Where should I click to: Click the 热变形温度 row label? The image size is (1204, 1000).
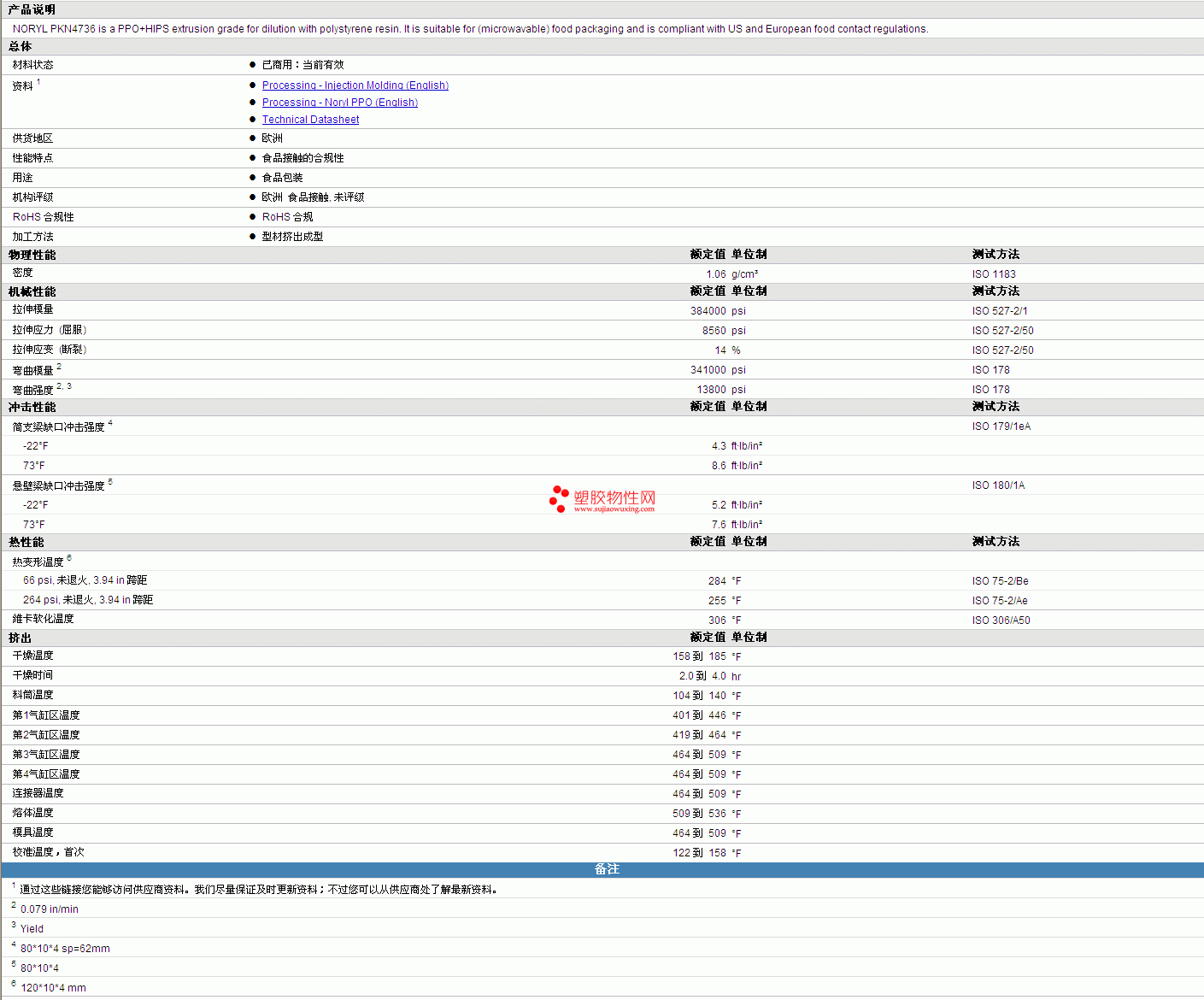(38, 562)
